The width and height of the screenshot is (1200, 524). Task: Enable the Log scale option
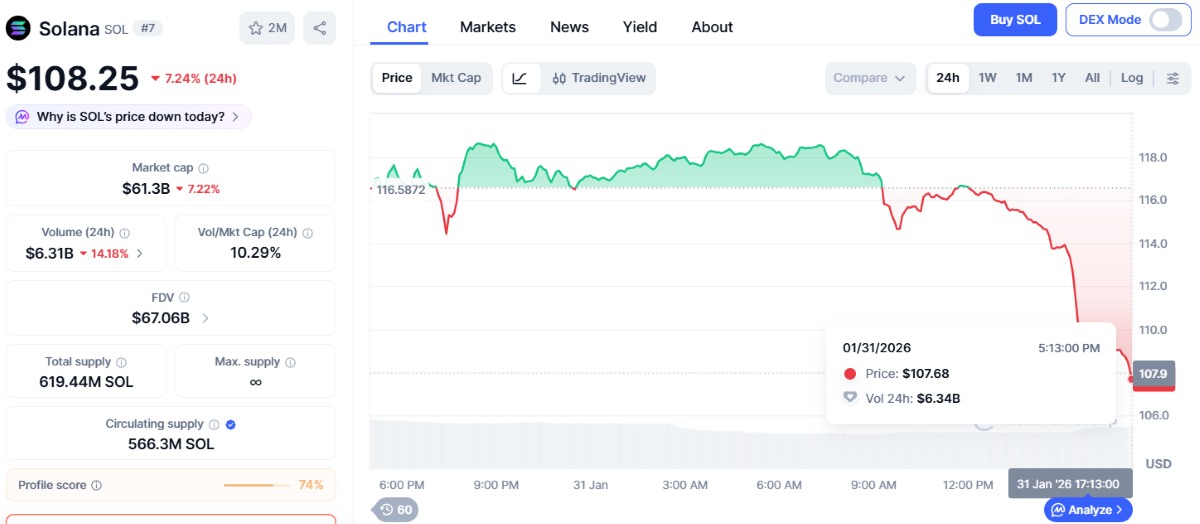(1132, 78)
